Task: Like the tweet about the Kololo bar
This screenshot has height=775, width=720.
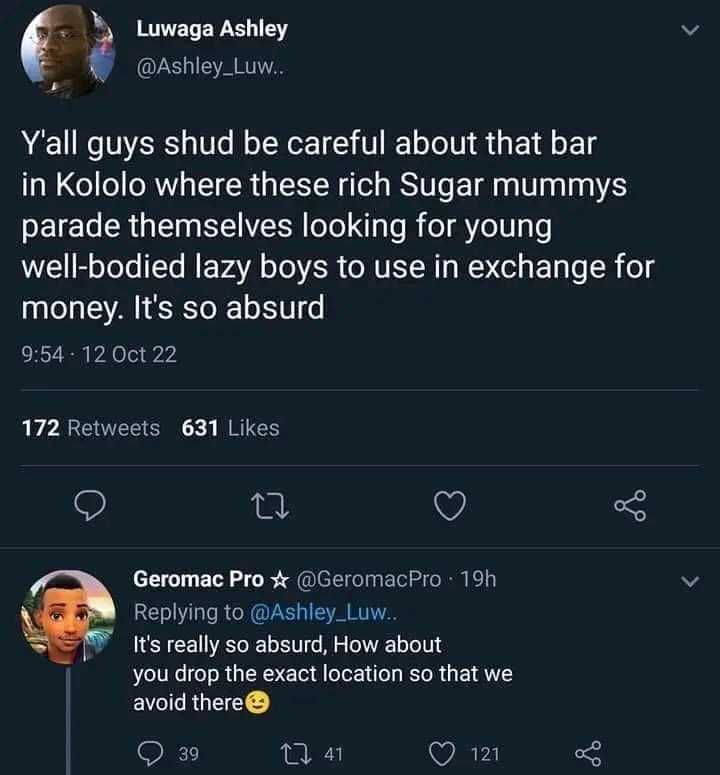Action: [x=450, y=508]
